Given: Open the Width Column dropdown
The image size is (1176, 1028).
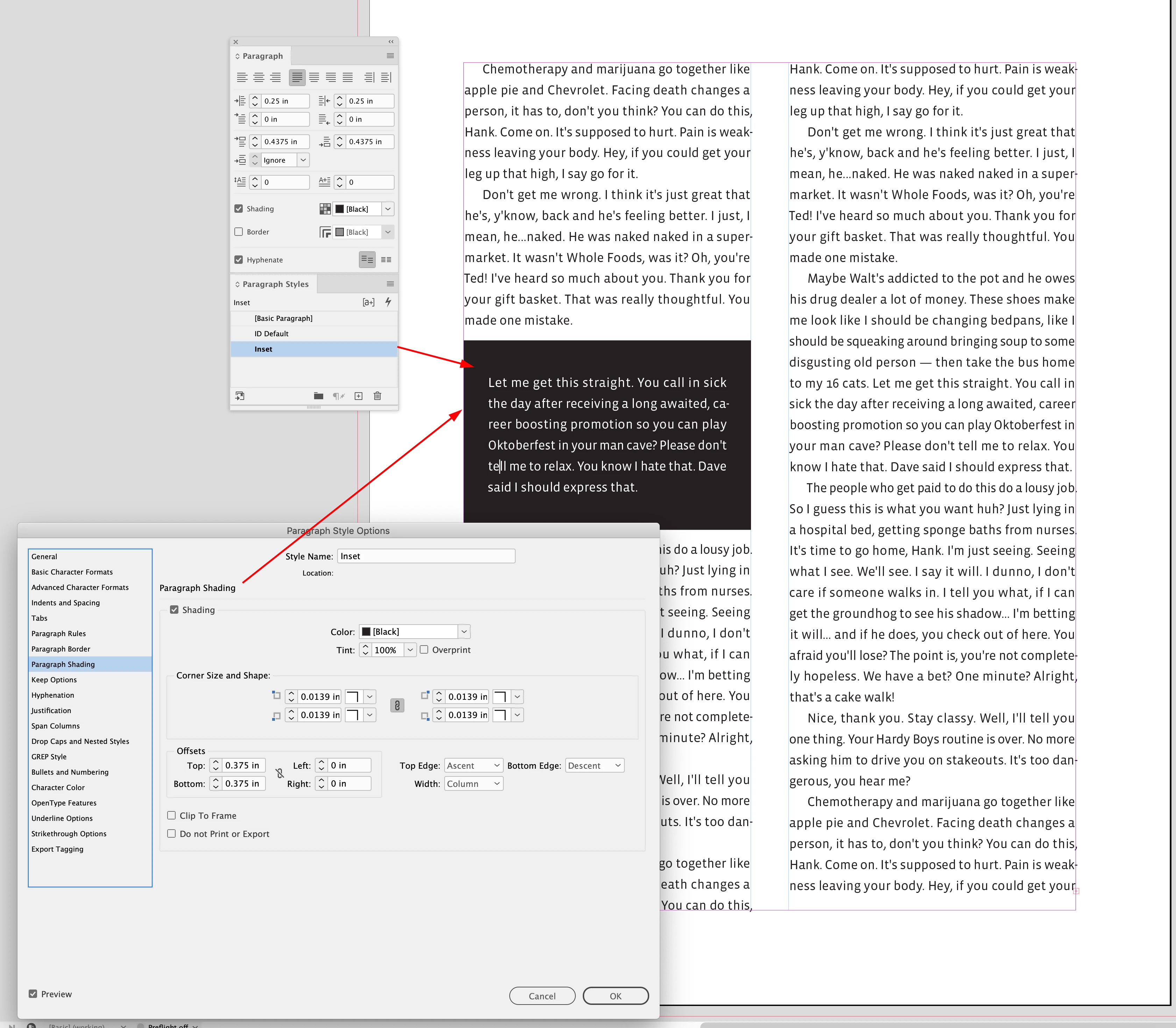Looking at the screenshot, I should [473, 784].
